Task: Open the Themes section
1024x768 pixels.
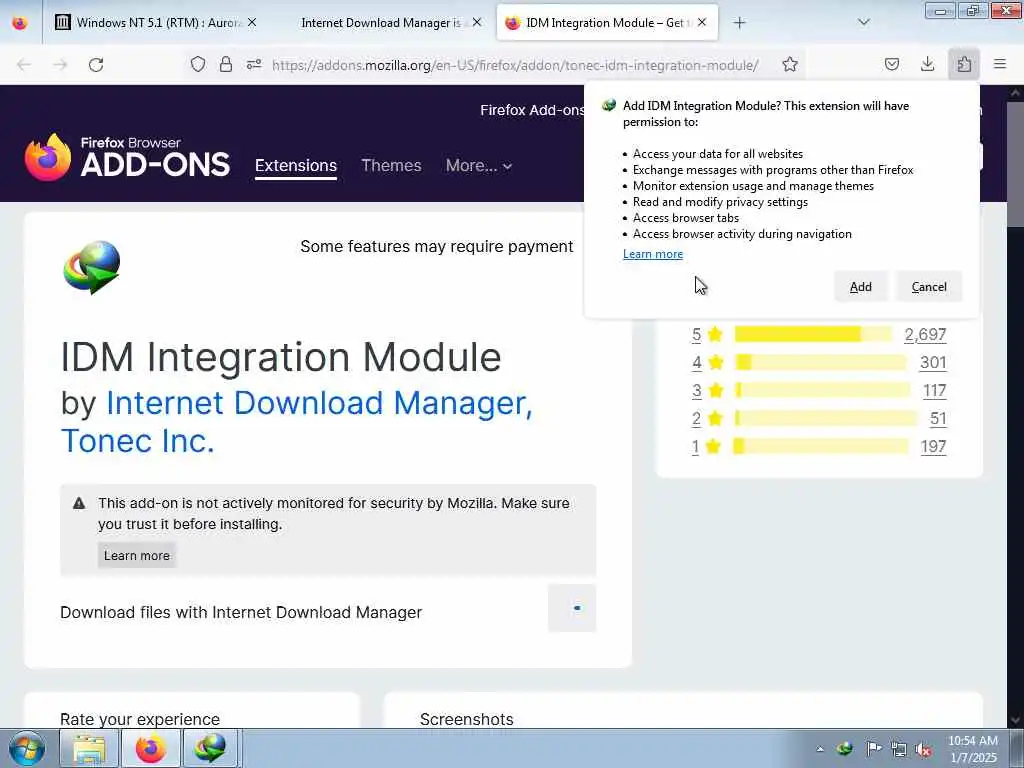Action: coord(391,166)
